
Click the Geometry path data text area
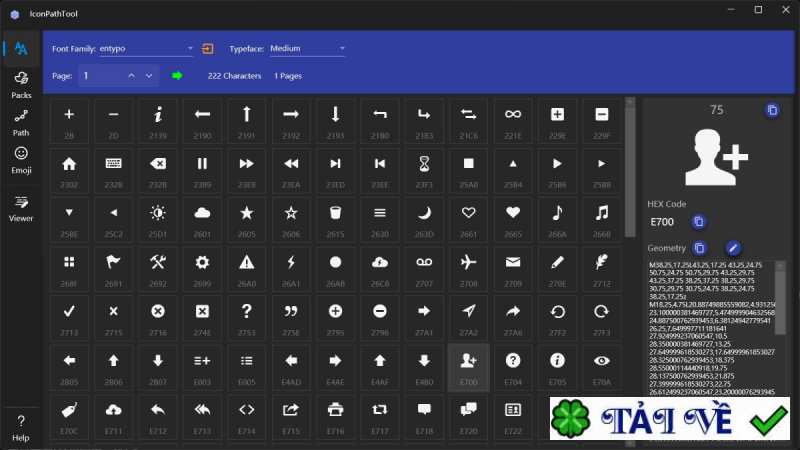coord(711,329)
